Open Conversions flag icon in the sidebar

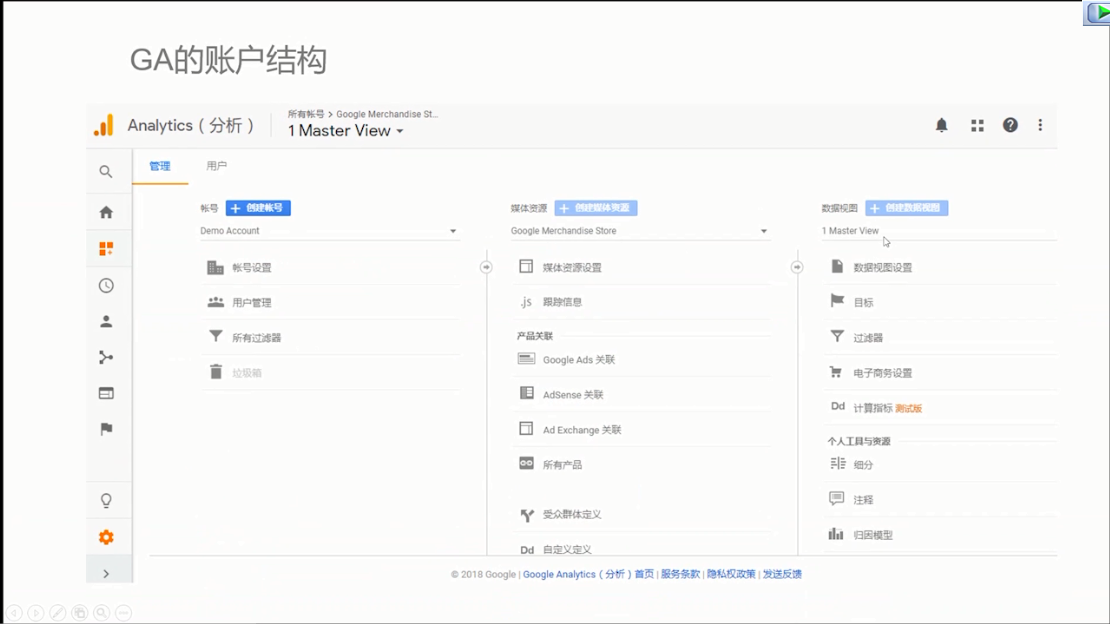click(x=105, y=429)
